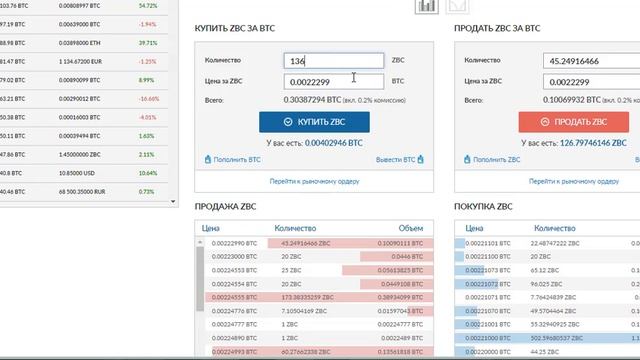Open pair row priced 0.00016003 BTC

coord(84,118)
